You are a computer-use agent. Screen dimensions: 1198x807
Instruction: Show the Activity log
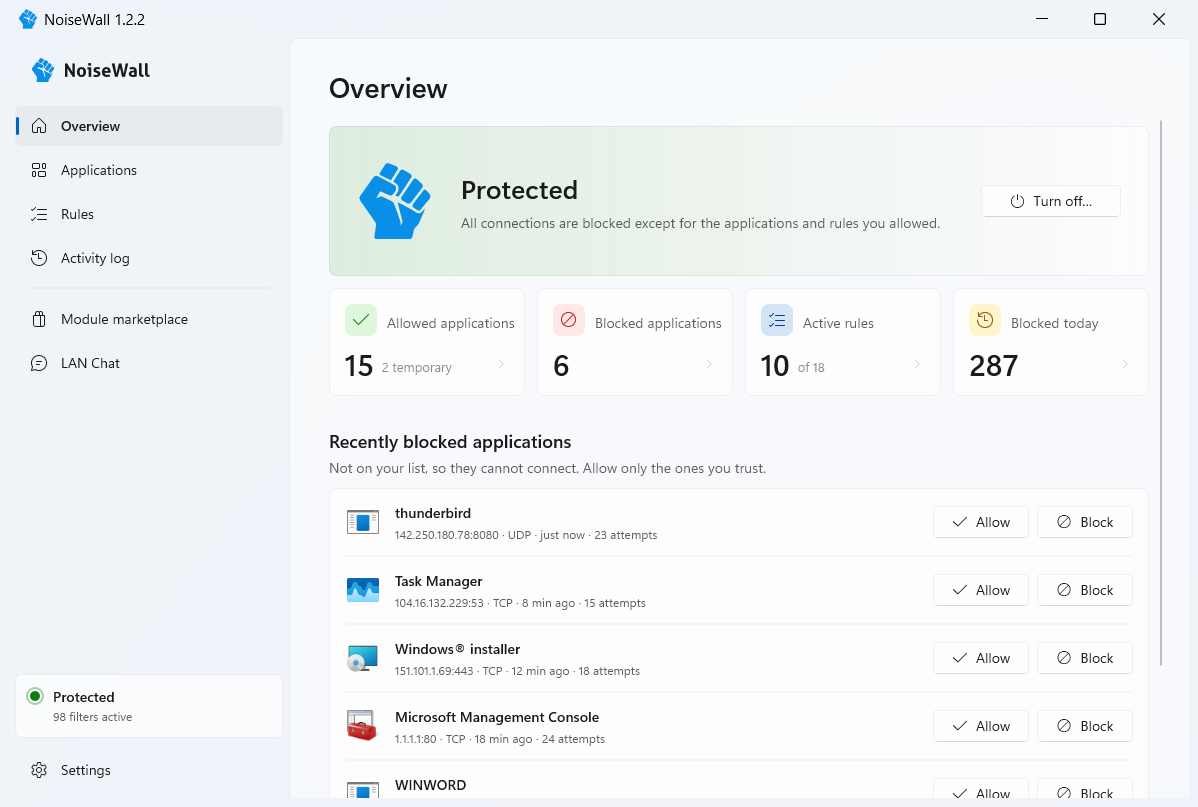click(x=149, y=258)
